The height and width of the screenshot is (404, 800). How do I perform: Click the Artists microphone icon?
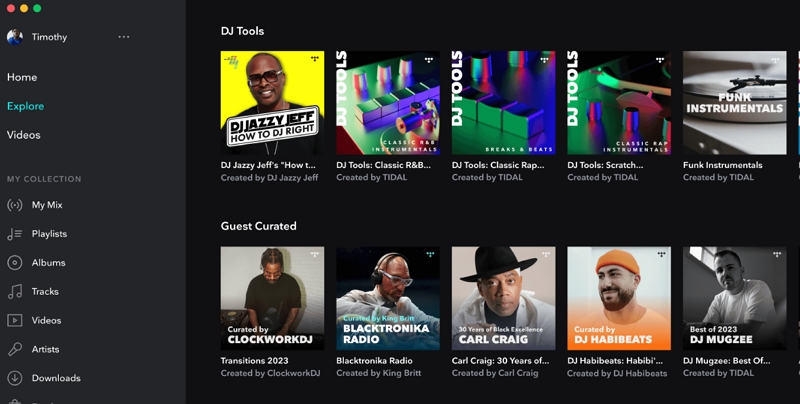click(14, 349)
